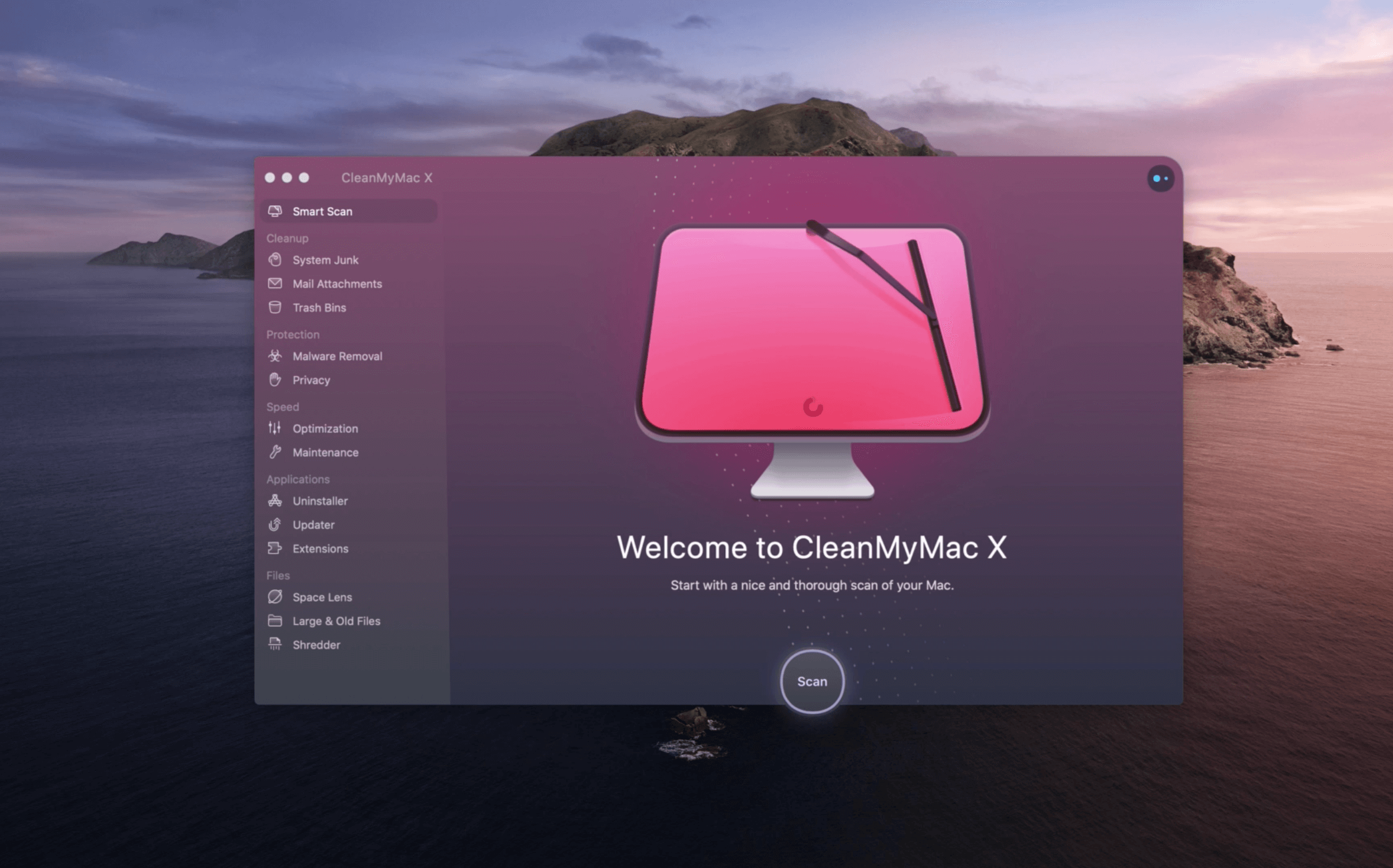This screenshot has width=1393, height=868.
Task: Minimize the CleanMyMac X window
Action: [x=287, y=178]
